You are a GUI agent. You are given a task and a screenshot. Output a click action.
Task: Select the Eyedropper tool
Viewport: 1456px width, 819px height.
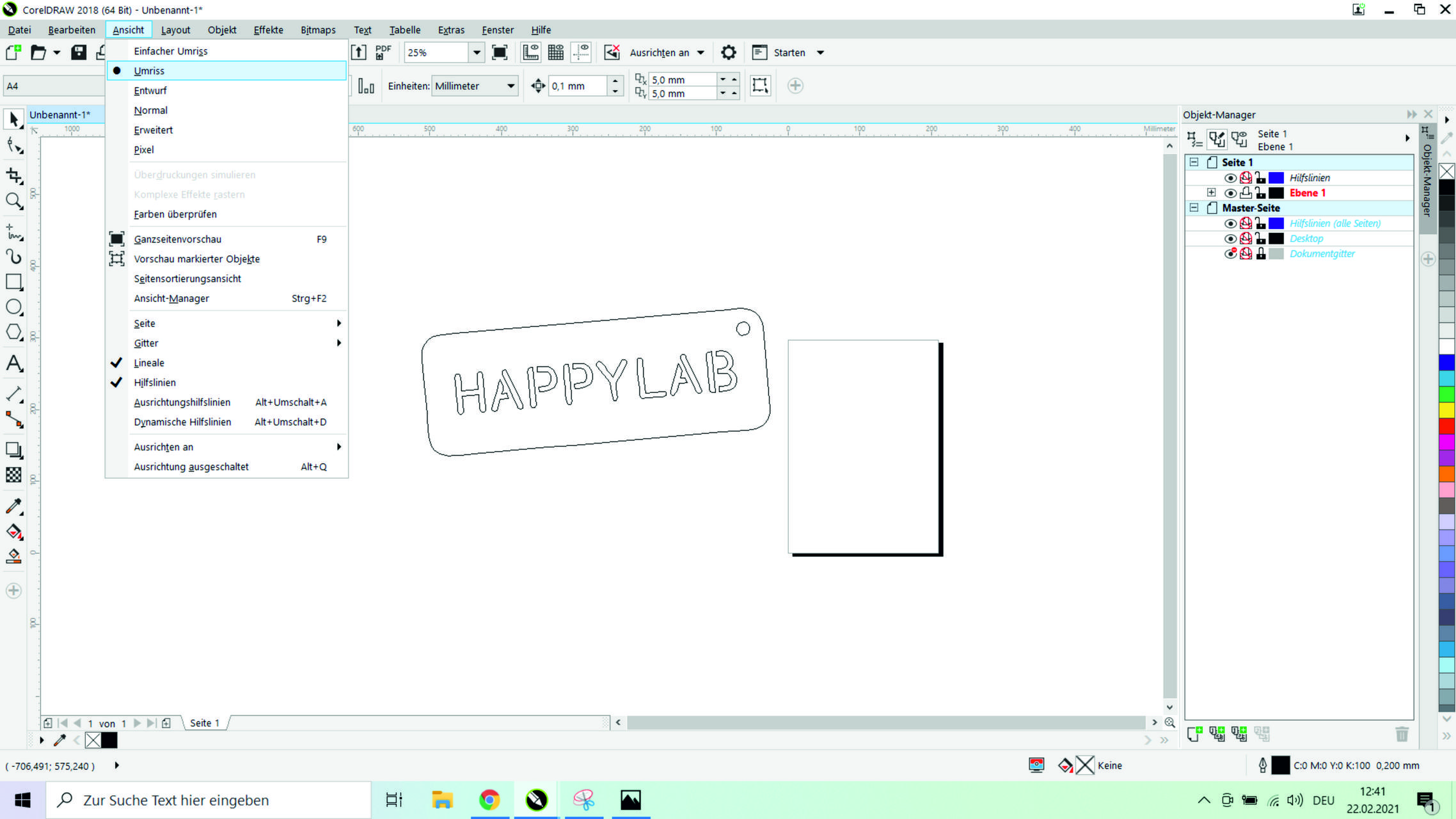[x=13, y=506]
